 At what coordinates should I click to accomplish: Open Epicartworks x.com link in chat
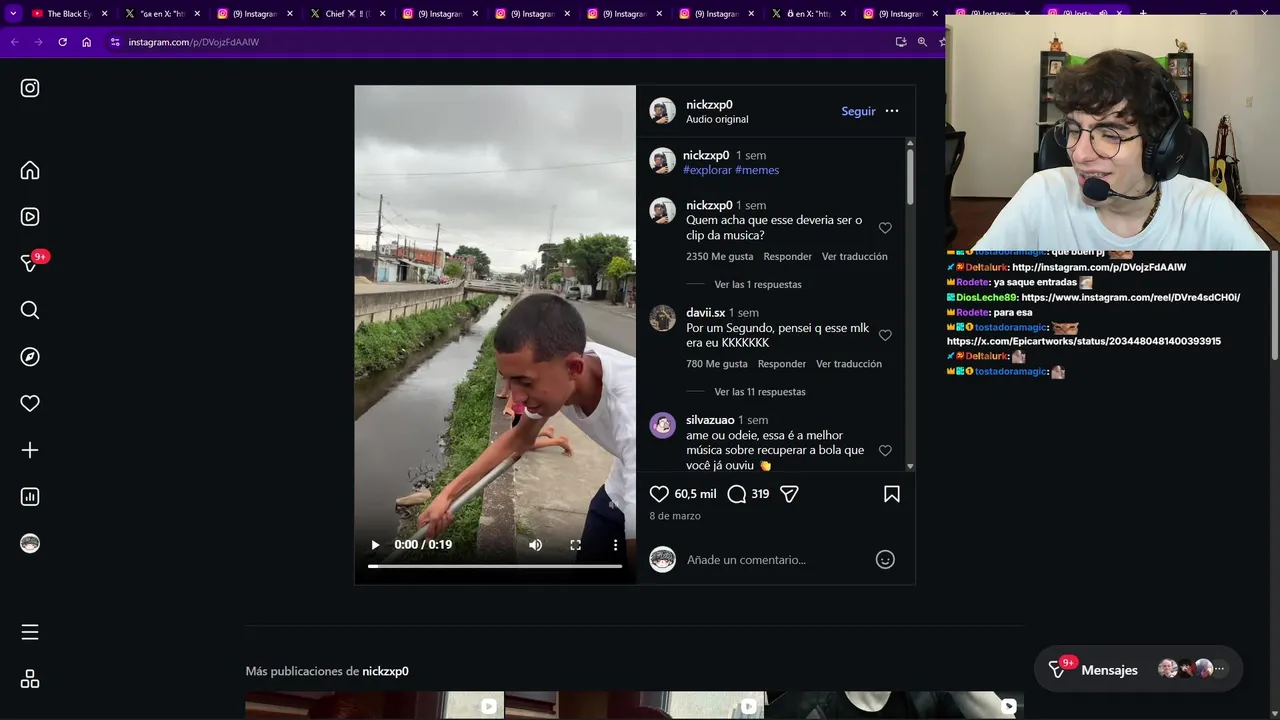pyautogui.click(x=1084, y=342)
